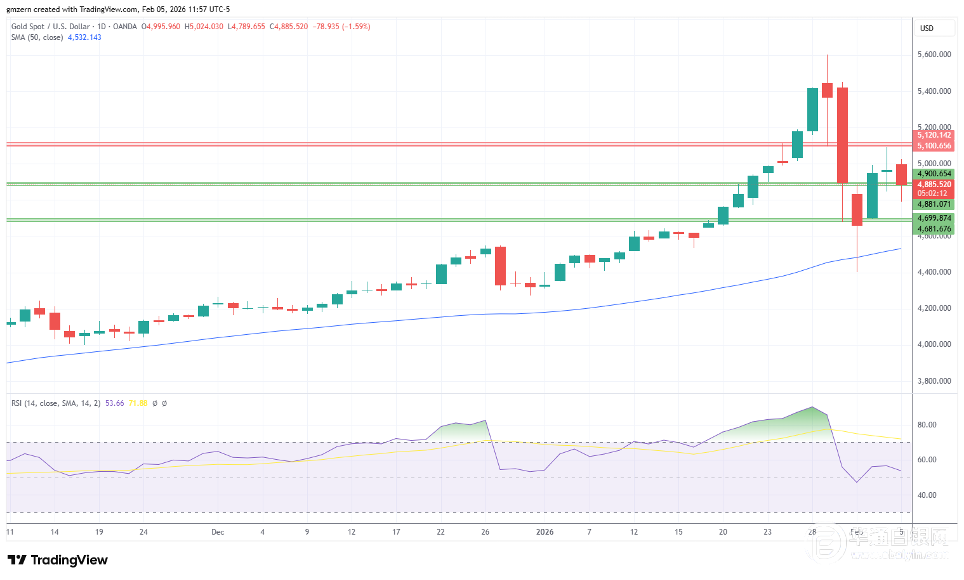Click the green 4,900.654 price label
The width and height of the screenshot is (964, 580).
934,173
